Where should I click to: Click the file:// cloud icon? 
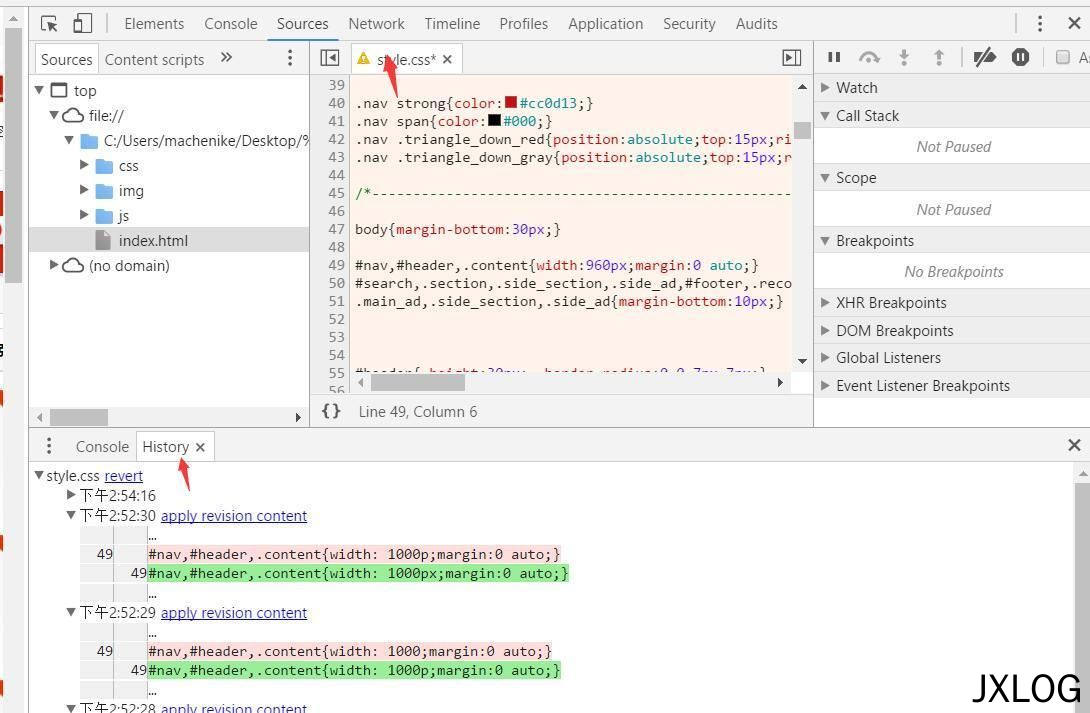(73, 115)
